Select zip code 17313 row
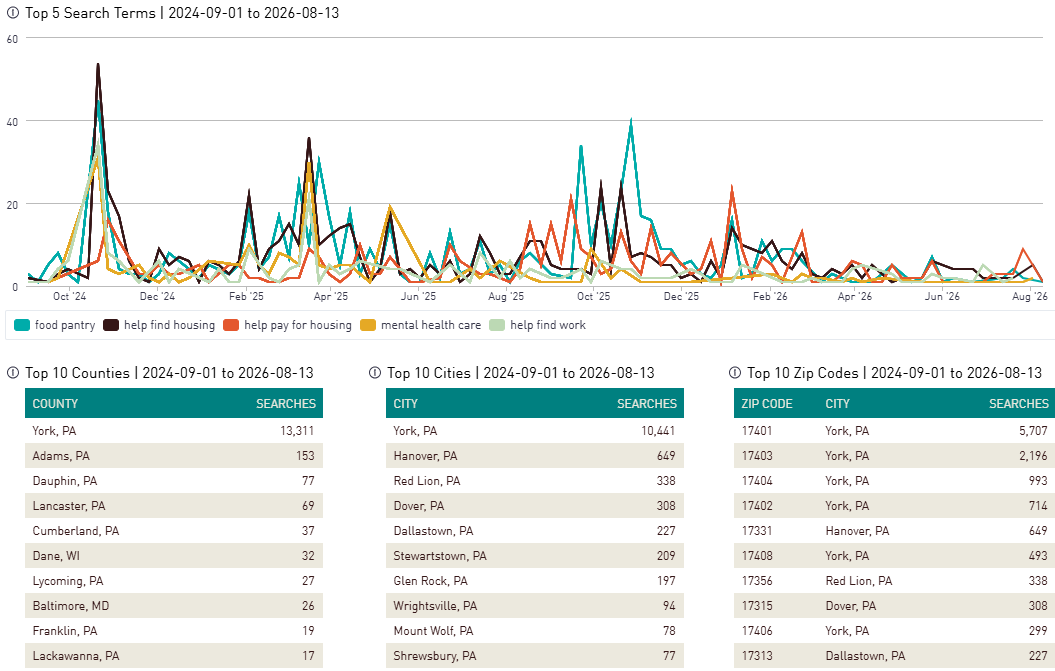 coord(894,656)
